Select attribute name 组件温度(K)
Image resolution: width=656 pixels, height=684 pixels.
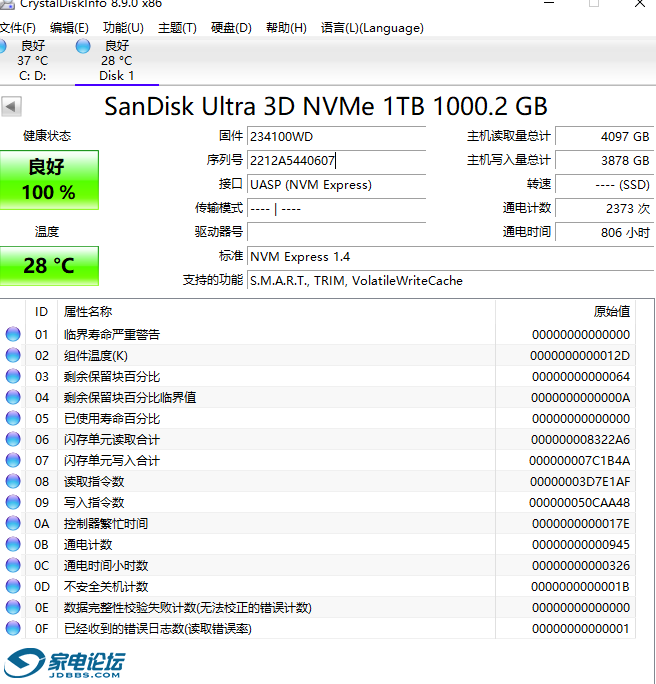coord(96,356)
